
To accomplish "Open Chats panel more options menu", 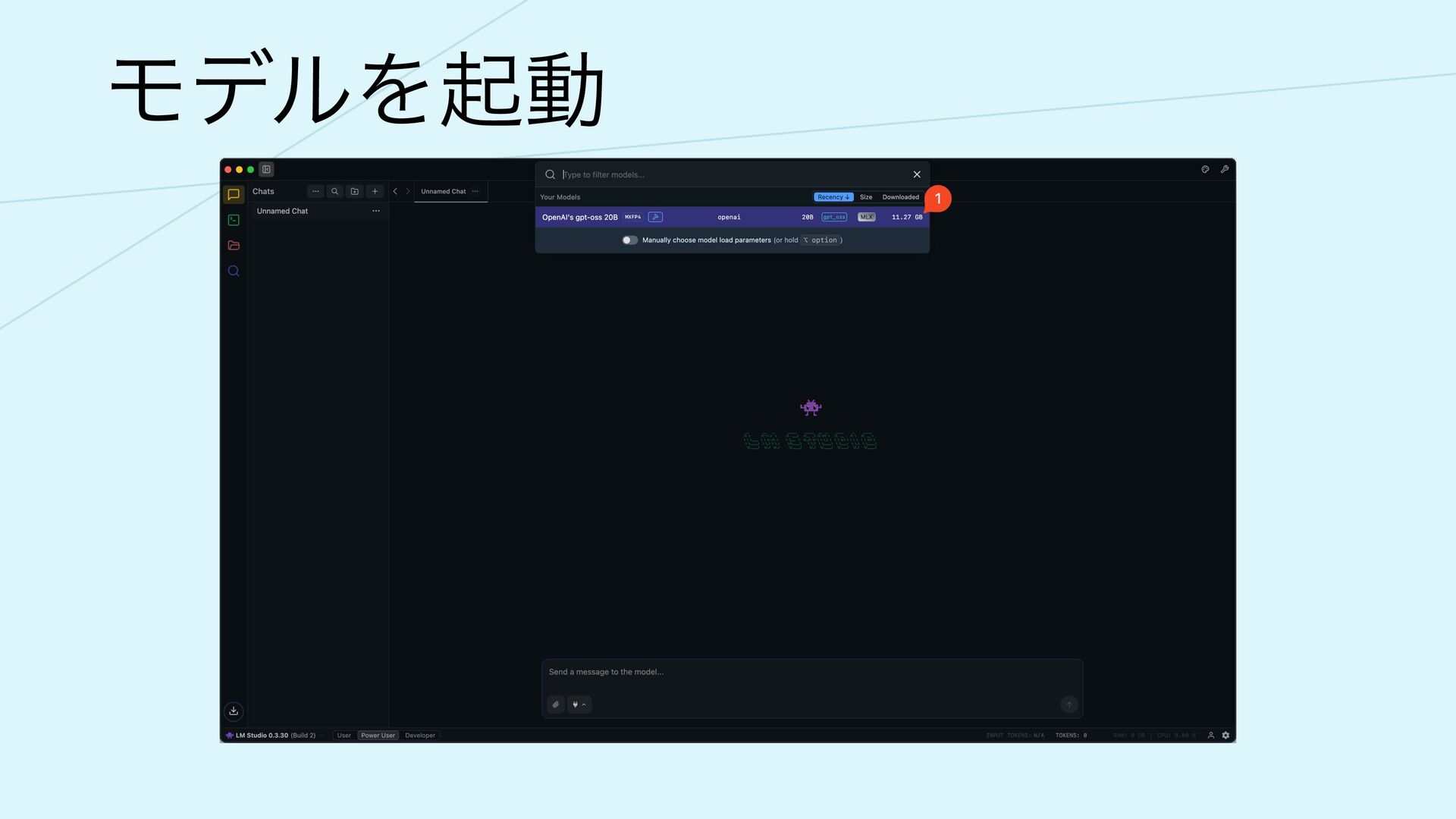I will pos(315,192).
